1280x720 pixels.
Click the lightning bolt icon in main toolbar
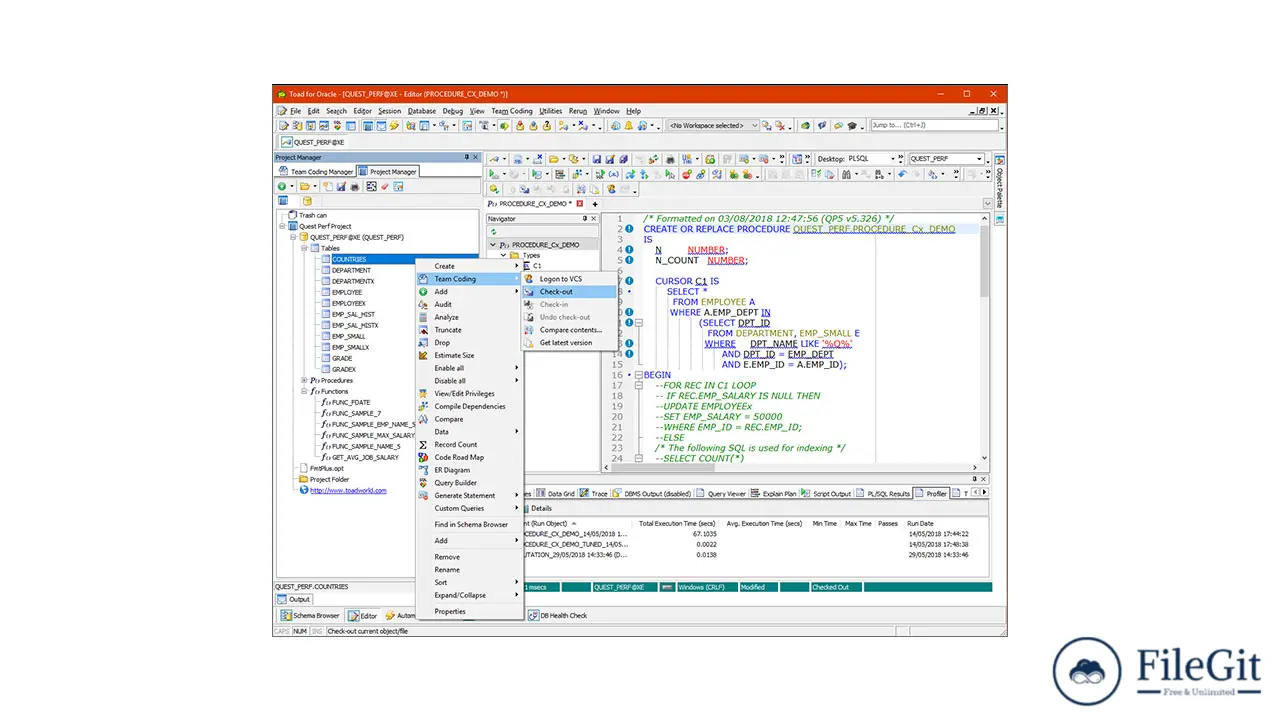[x=394, y=126]
